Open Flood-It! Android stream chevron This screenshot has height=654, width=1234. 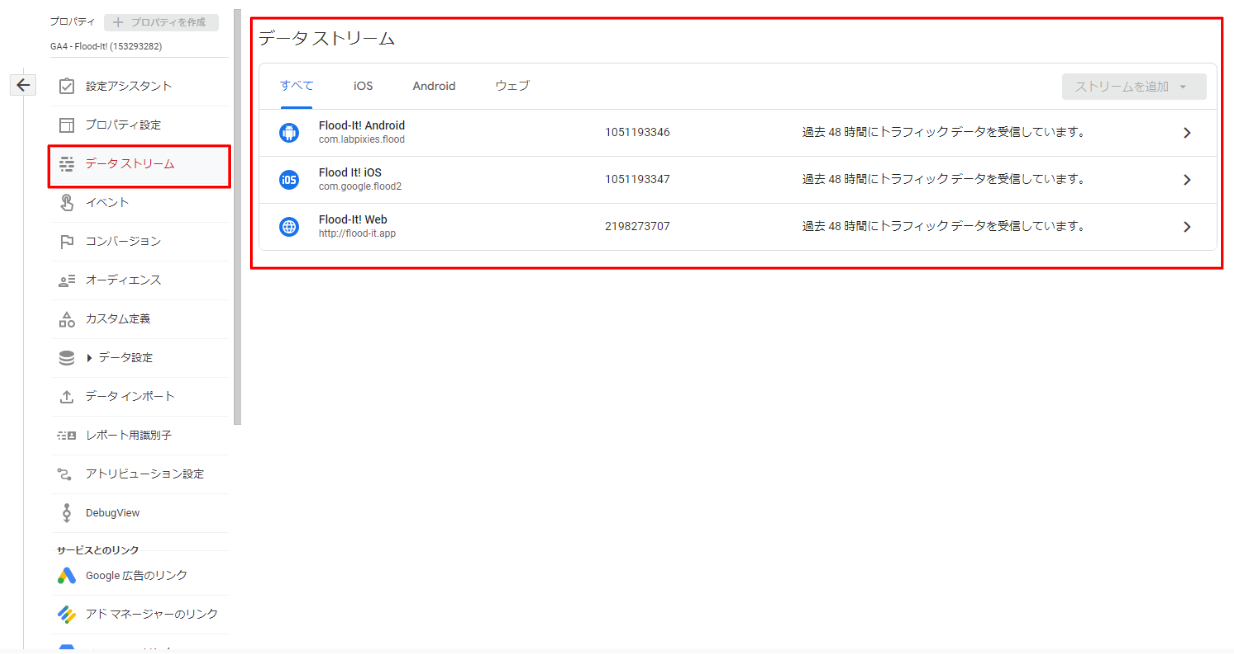(x=1187, y=133)
